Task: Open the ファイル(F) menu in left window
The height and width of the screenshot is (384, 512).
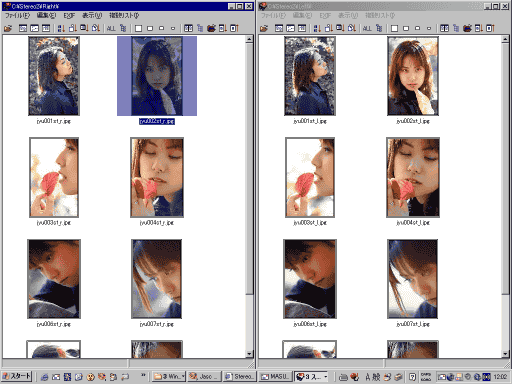Action: 17,16
